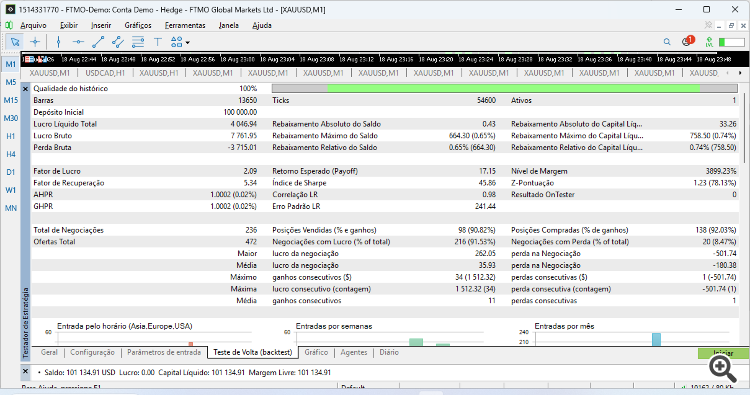Open the Exibir menu
This screenshot has width=750, height=395.
[x=69, y=25]
